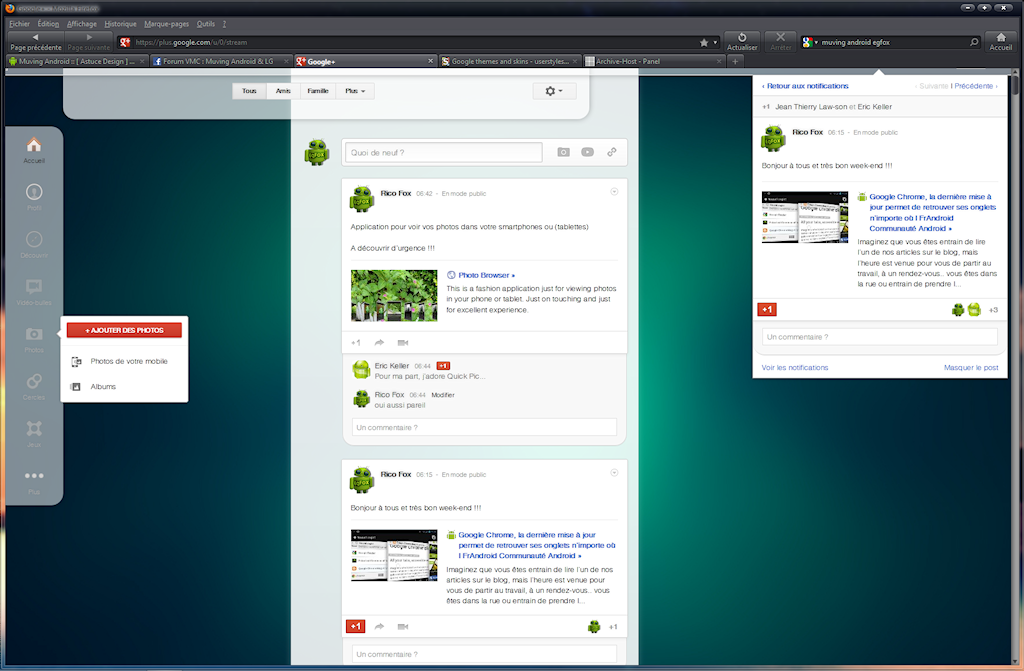The image size is (1024, 671).
Task: Open the Jeux sidebar icon
Action: [x=34, y=428]
